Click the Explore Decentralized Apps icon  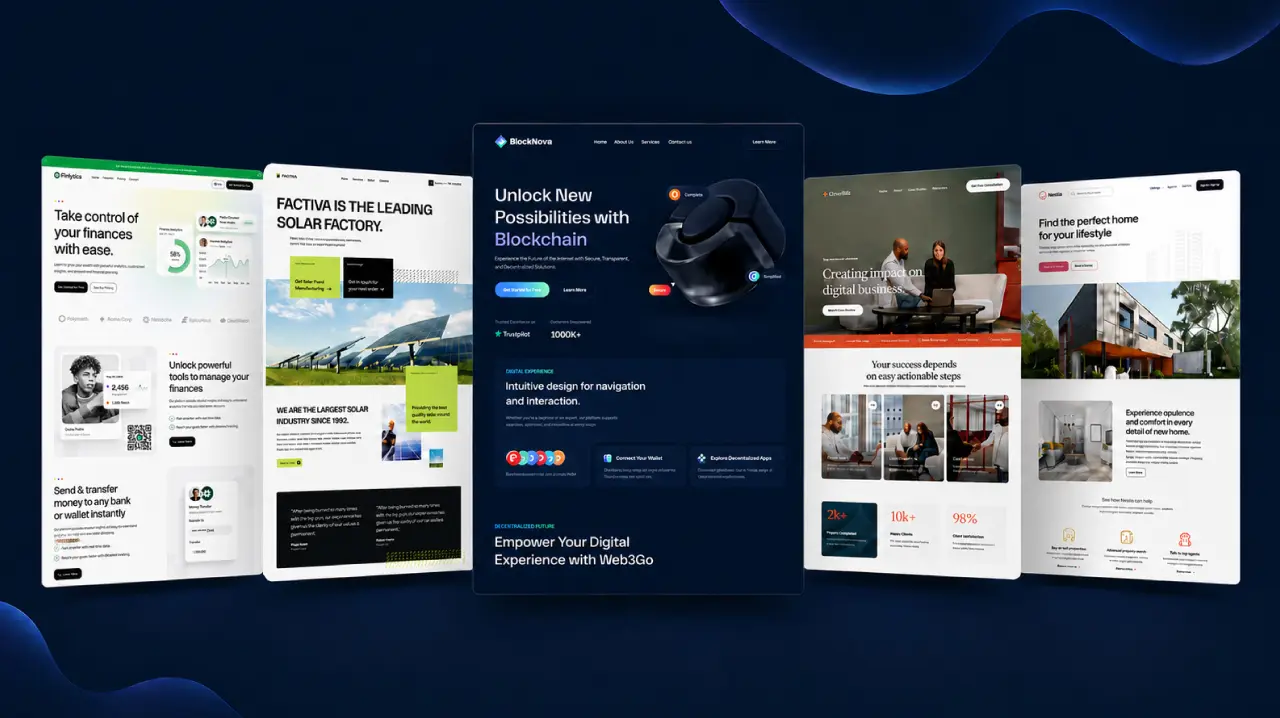[702, 458]
